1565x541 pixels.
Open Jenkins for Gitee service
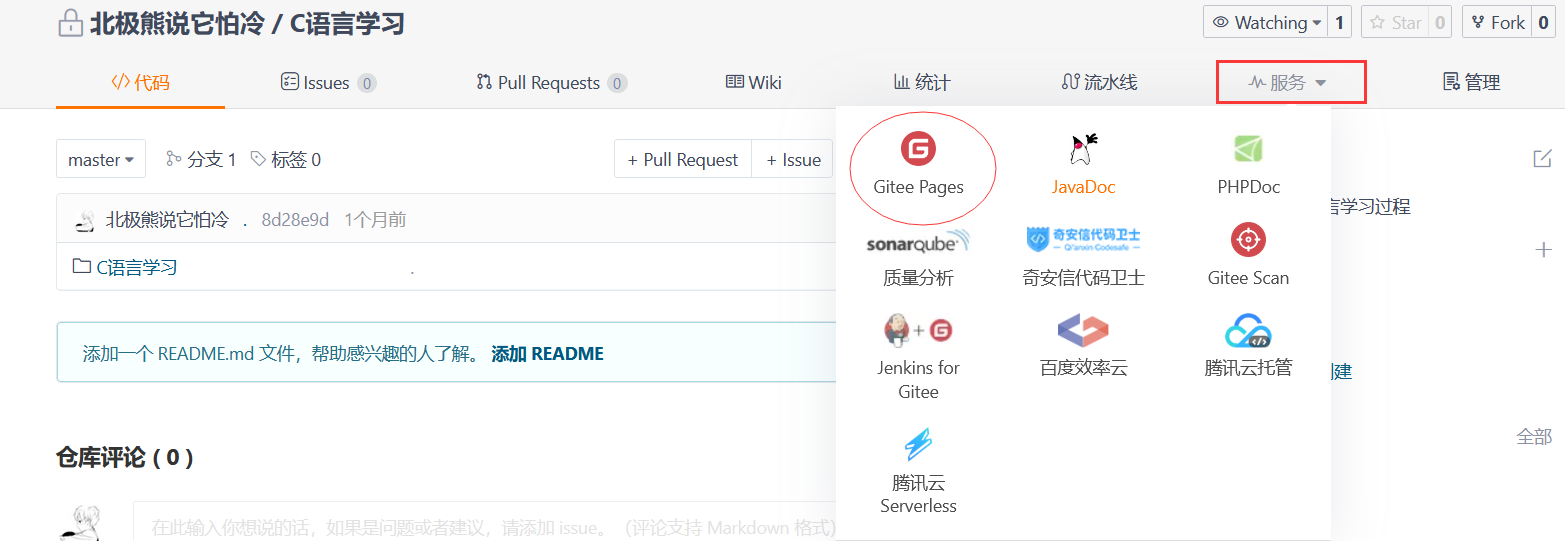tap(918, 357)
